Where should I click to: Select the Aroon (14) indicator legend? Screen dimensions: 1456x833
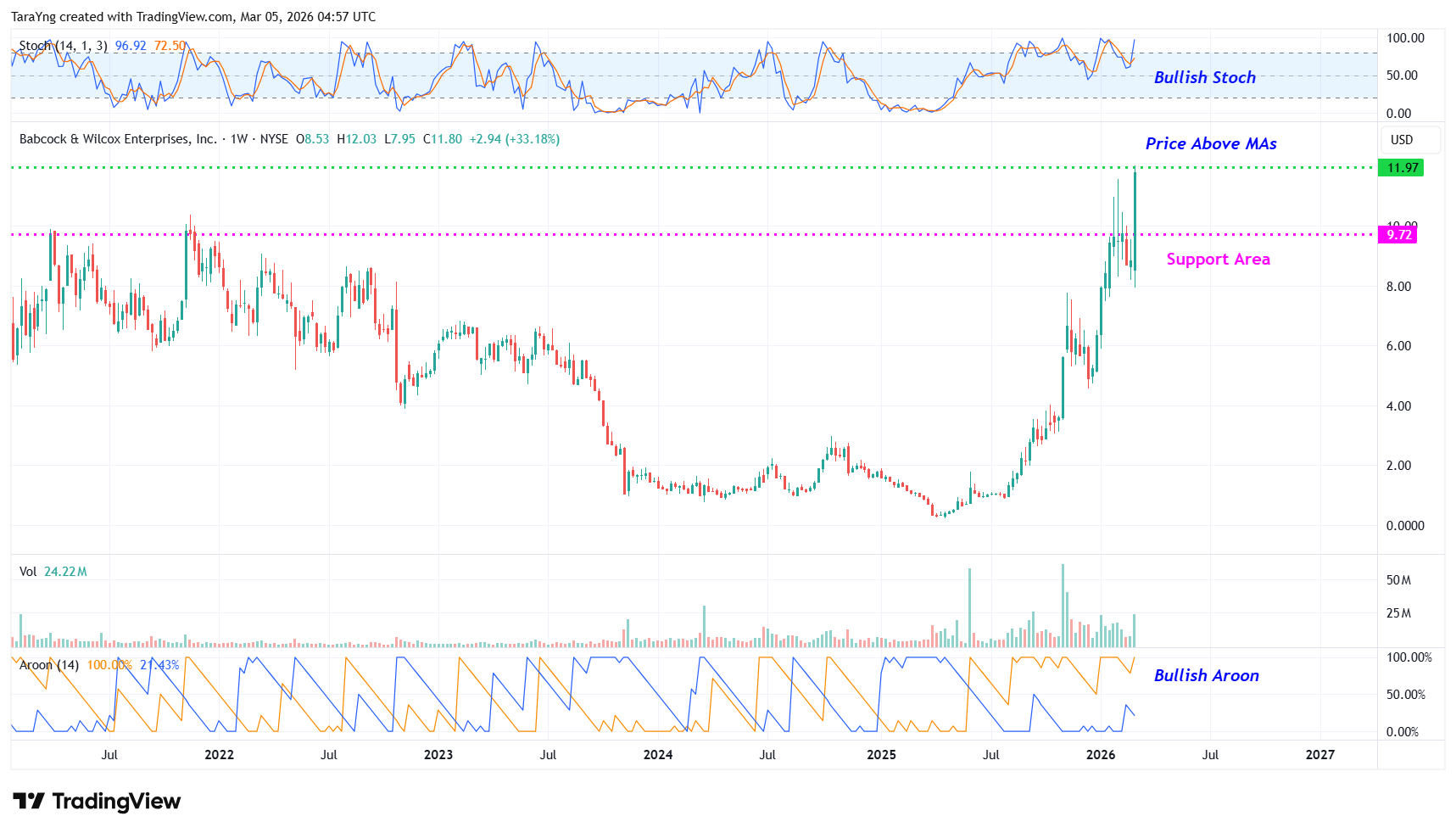pyautogui.click(x=49, y=665)
